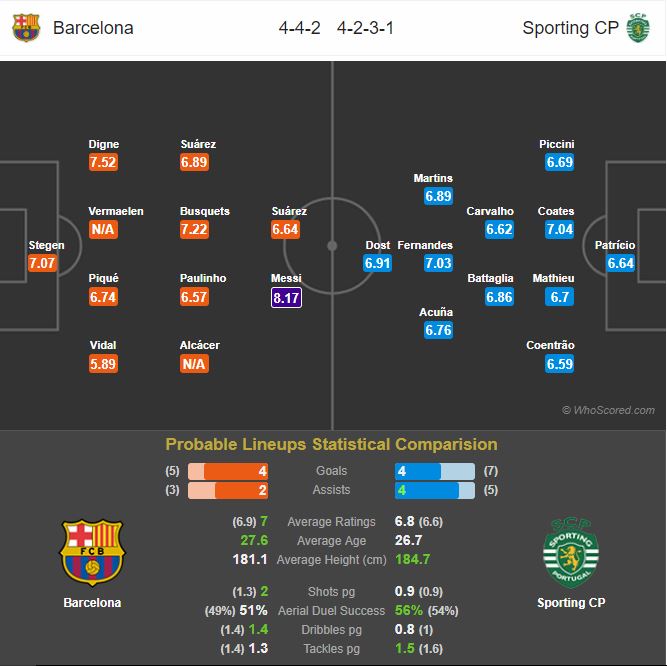Select Messi's purple 8.17 rating badge
This screenshot has width=667, height=666.
pos(286,298)
